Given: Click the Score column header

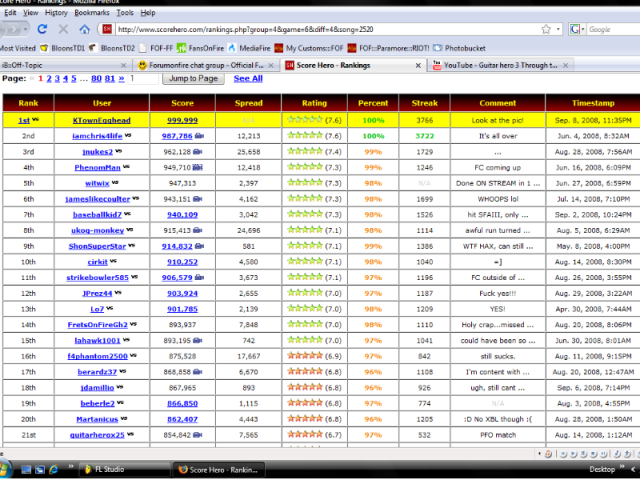Looking at the screenshot, I should tap(182, 103).
